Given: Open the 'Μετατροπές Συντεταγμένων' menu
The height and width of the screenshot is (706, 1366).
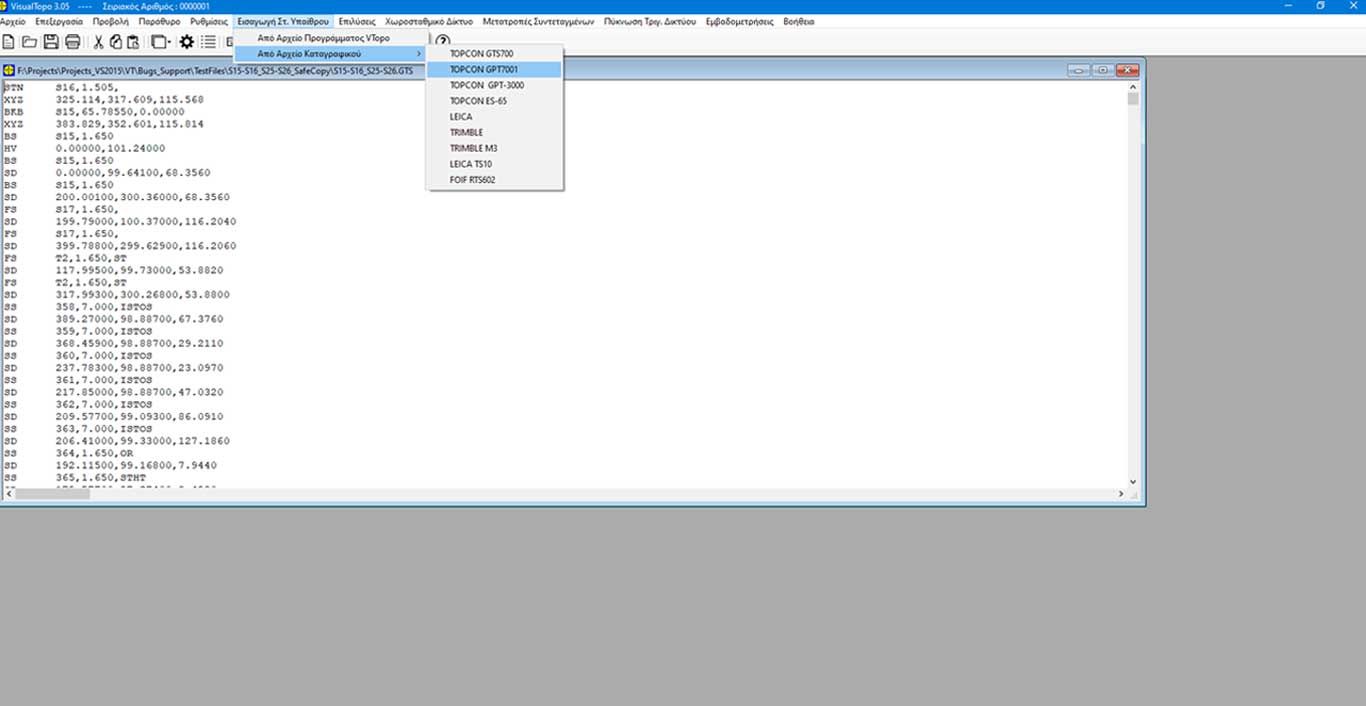Looking at the screenshot, I should point(538,21).
